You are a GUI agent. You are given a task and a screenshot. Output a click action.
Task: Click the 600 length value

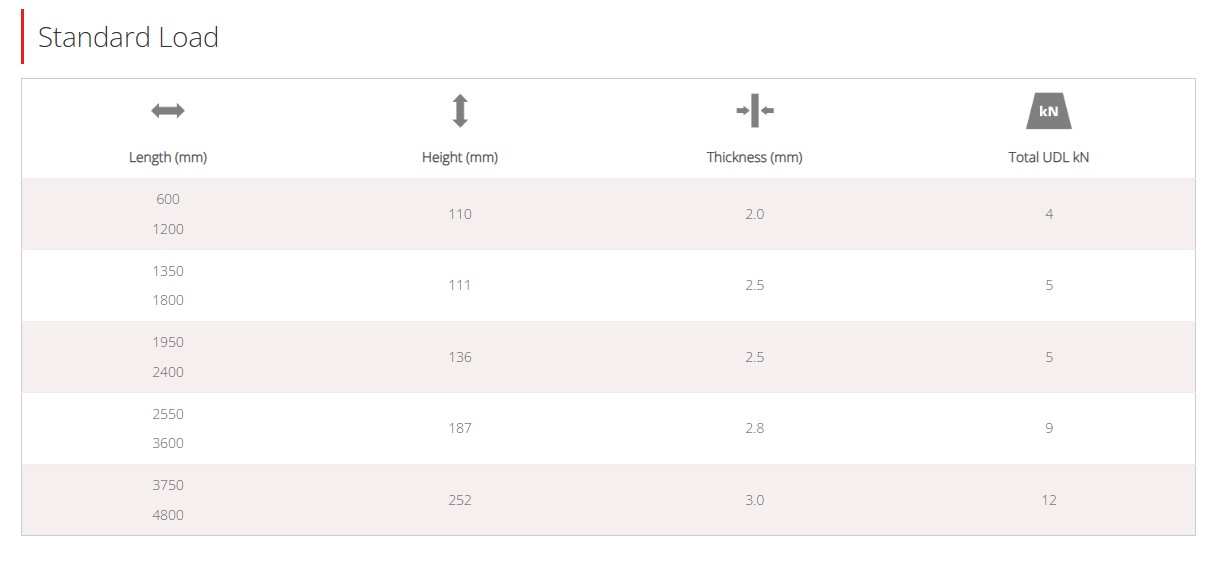(x=168, y=199)
